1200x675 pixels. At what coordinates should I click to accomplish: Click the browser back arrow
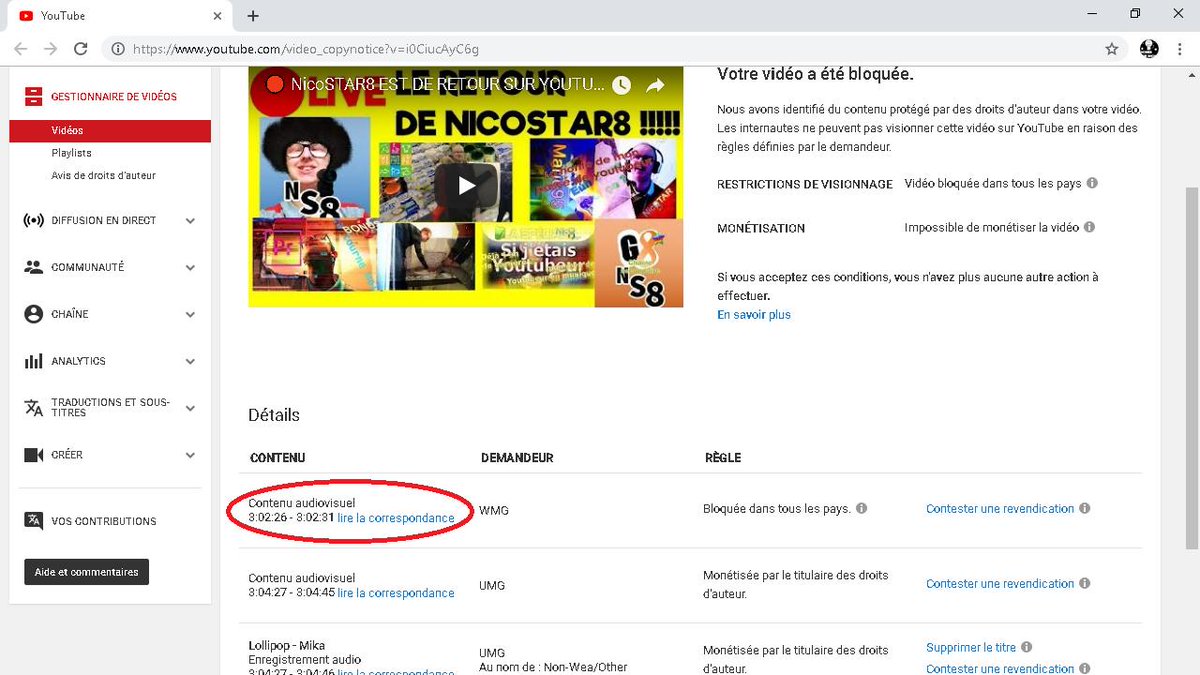21,48
